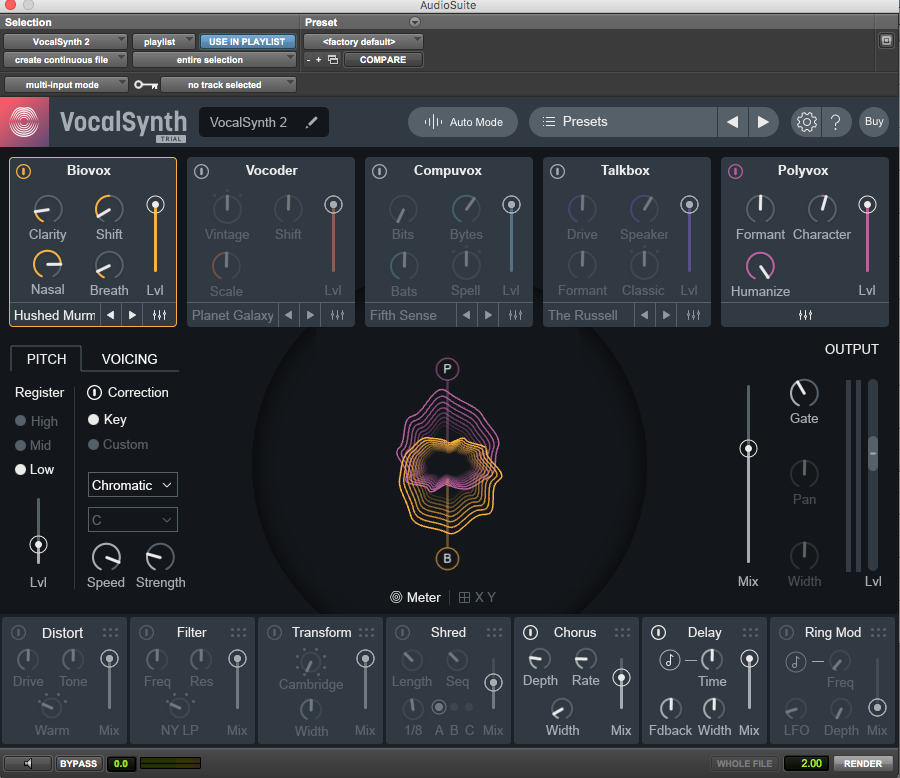Click Ring Mod tempo sync note icon
This screenshot has height=778, width=900.
796,661
